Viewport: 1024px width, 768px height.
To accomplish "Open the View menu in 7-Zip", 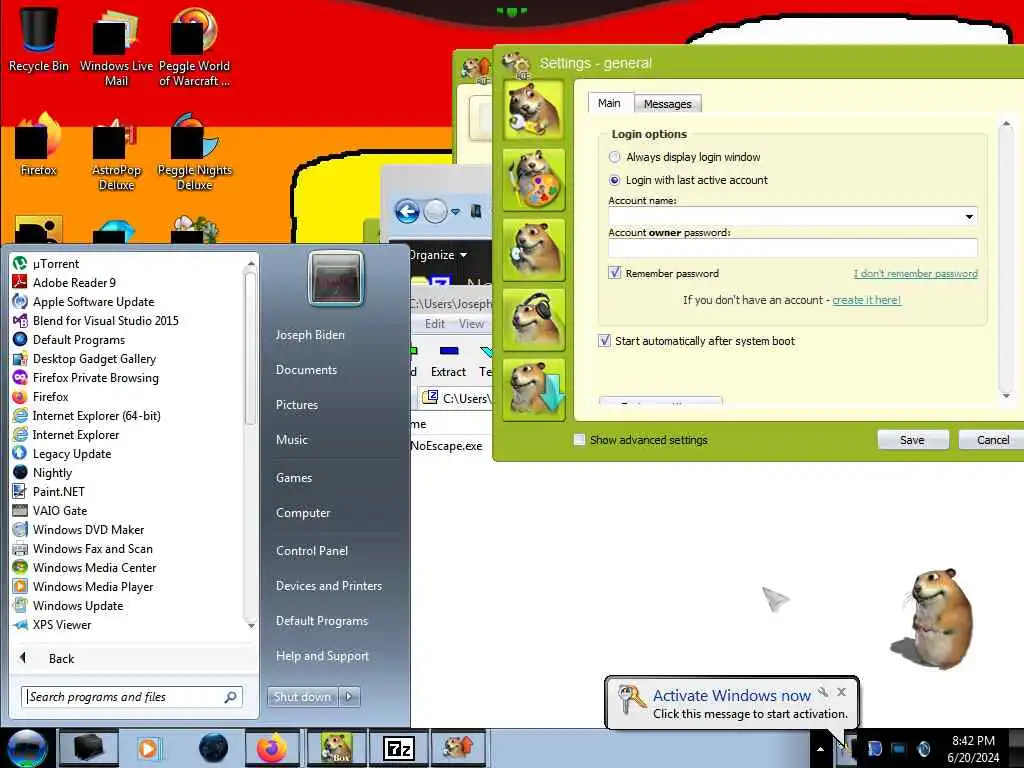I will [x=471, y=324].
